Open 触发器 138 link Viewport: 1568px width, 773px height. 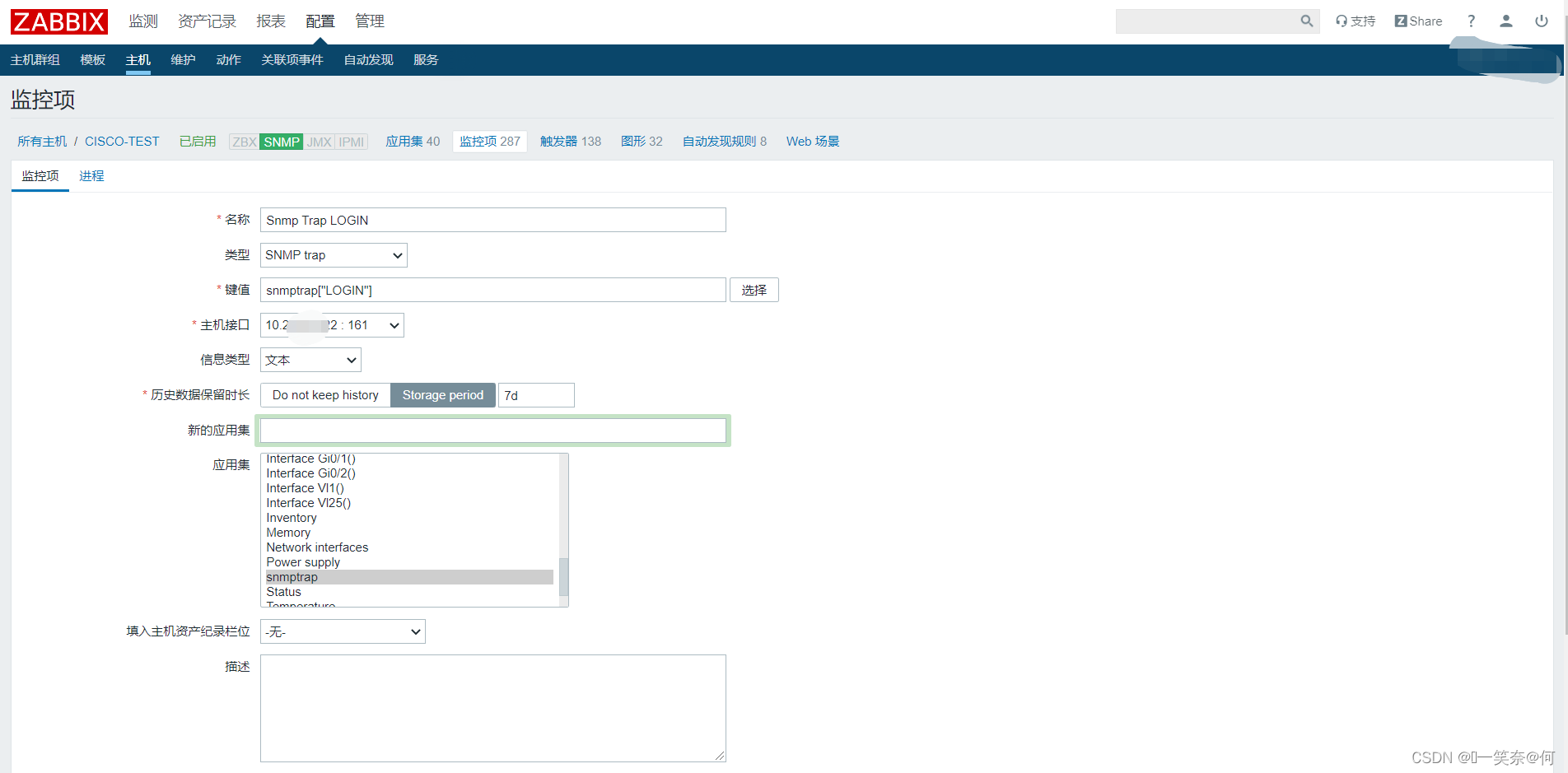click(571, 142)
